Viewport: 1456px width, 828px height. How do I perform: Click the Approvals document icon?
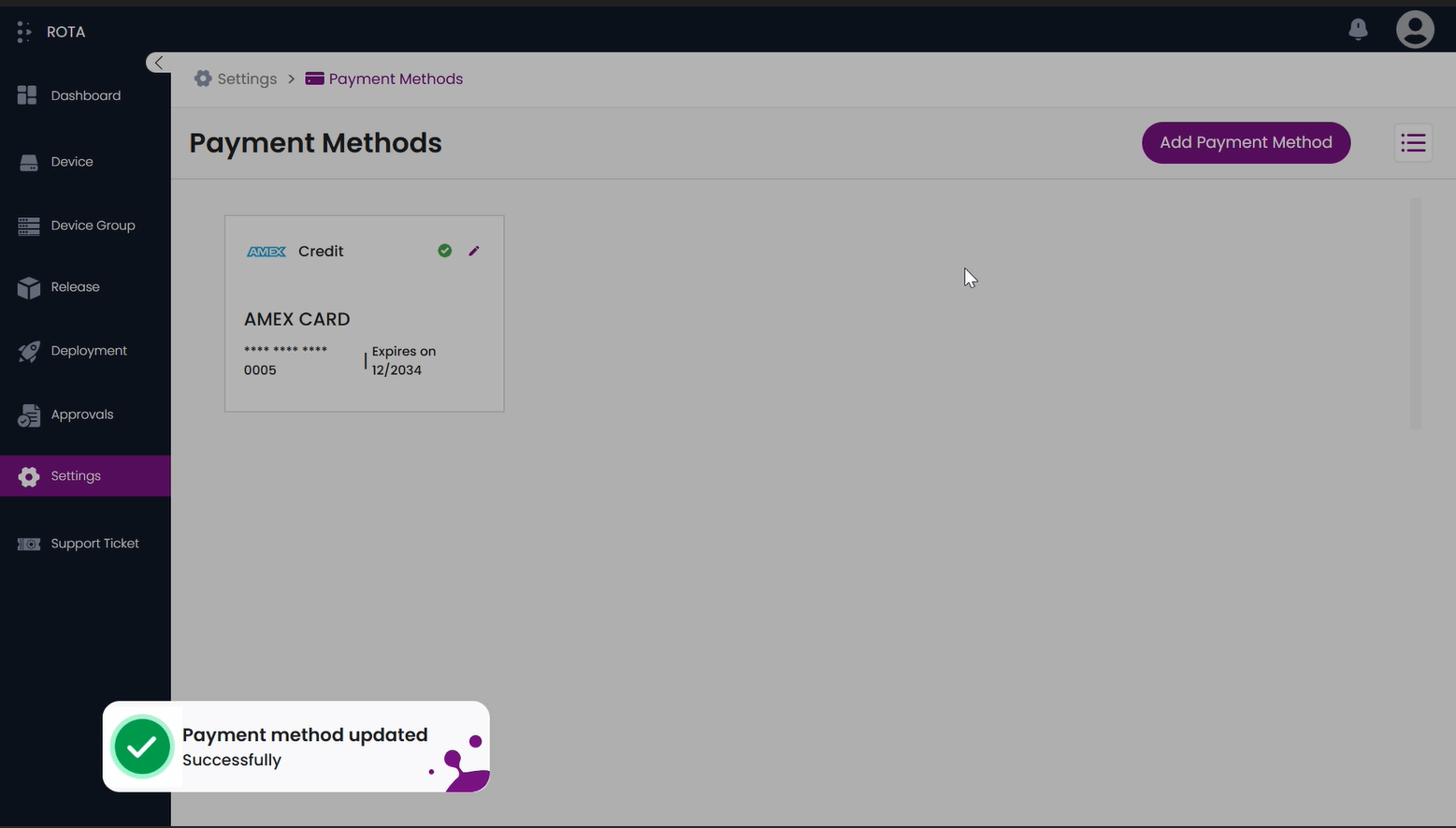pyautogui.click(x=29, y=415)
